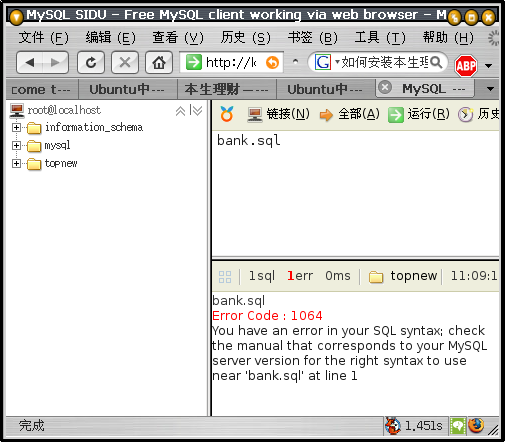
Task: Click the orange feed icon in the address bar
Action: pyautogui.click(x=272, y=62)
